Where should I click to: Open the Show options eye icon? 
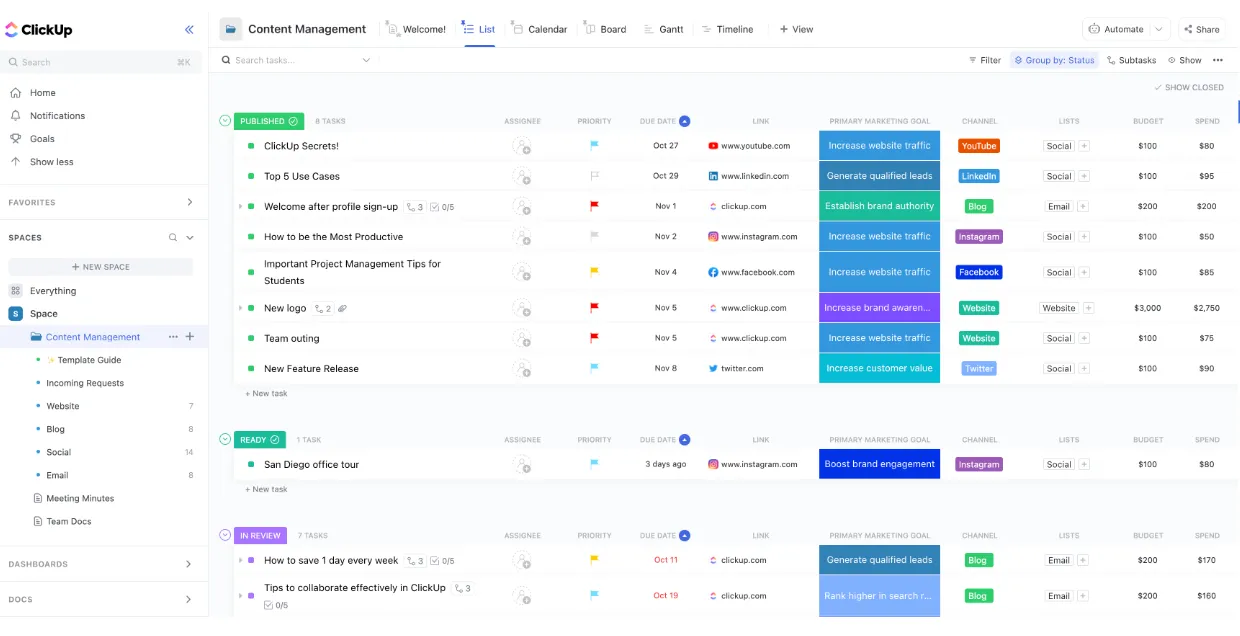pos(1185,60)
